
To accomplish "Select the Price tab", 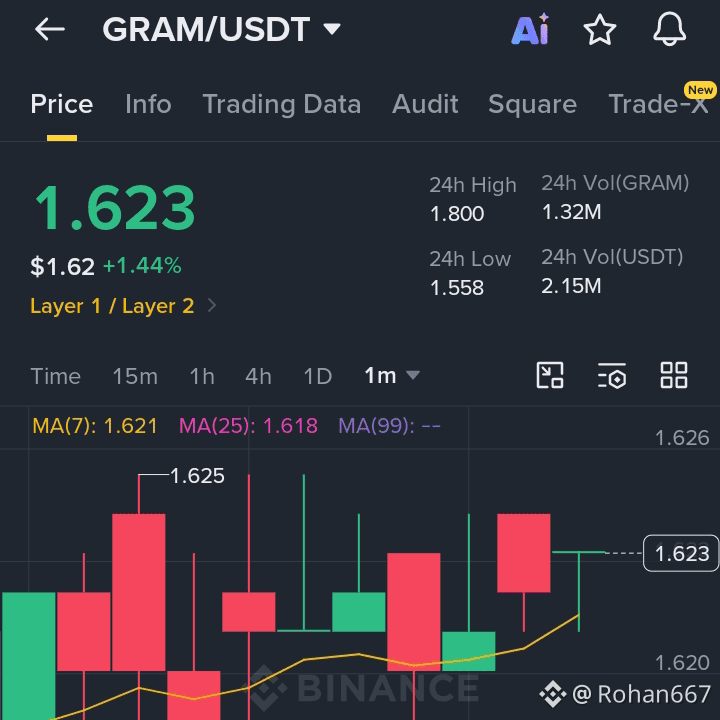I will click(x=62, y=104).
